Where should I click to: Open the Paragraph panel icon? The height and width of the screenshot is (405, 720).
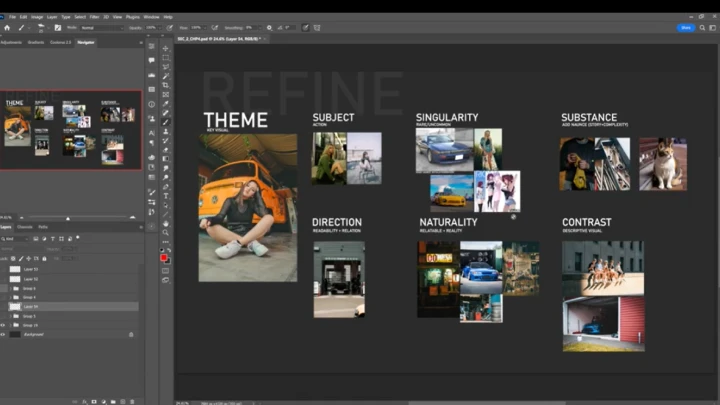[x=152, y=143]
